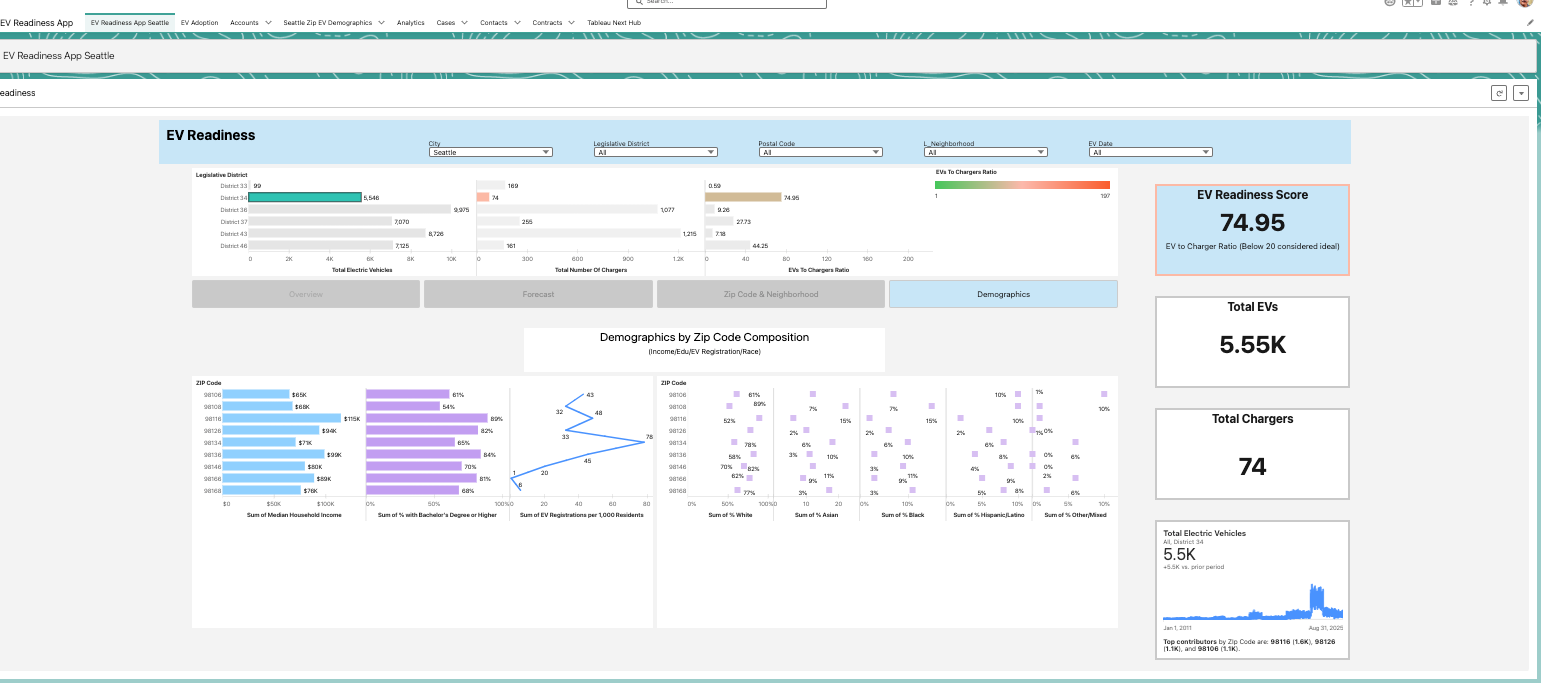Image resolution: width=1541 pixels, height=683 pixels.
Task: Focus the global Search field
Action: coord(726,3)
